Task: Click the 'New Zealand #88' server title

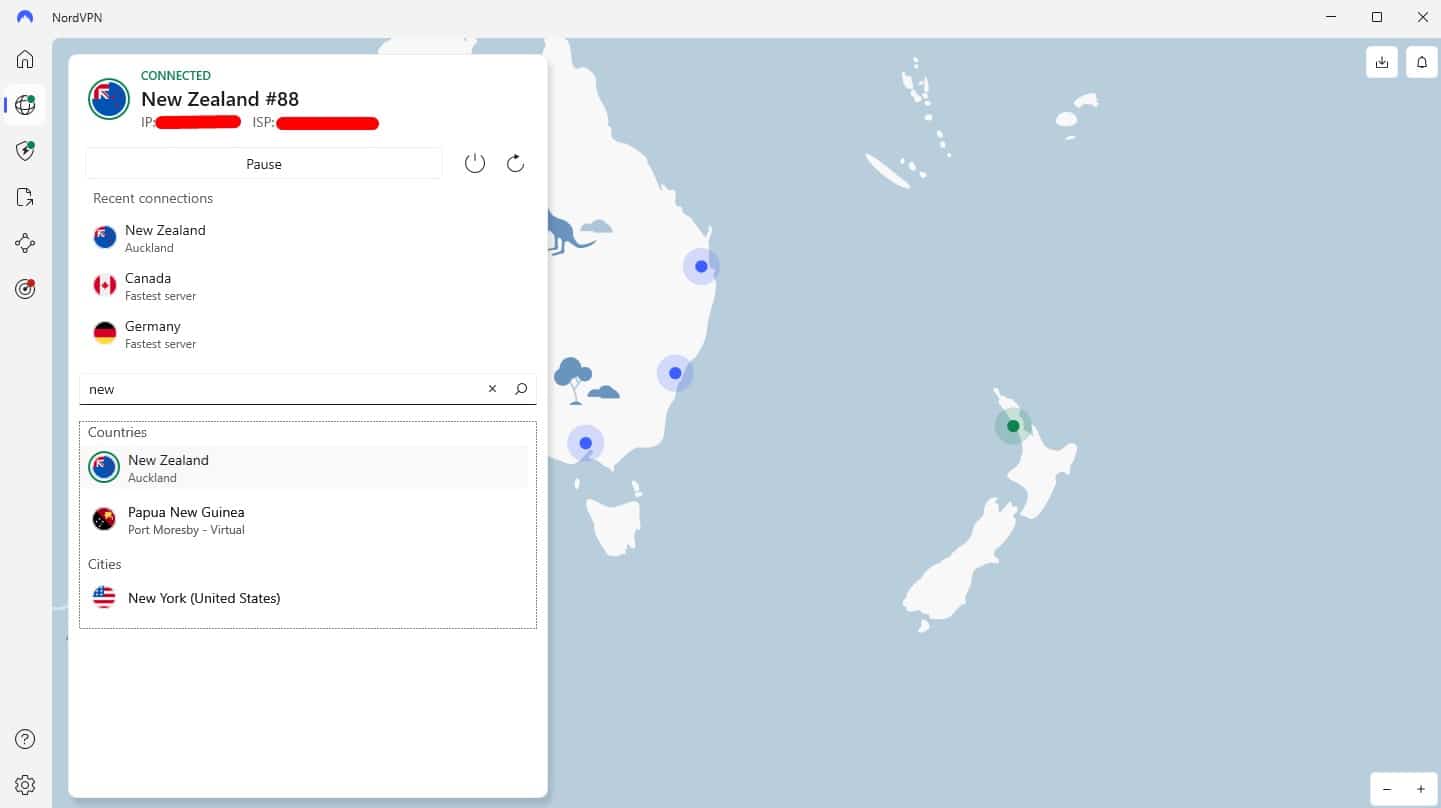Action: [220, 99]
